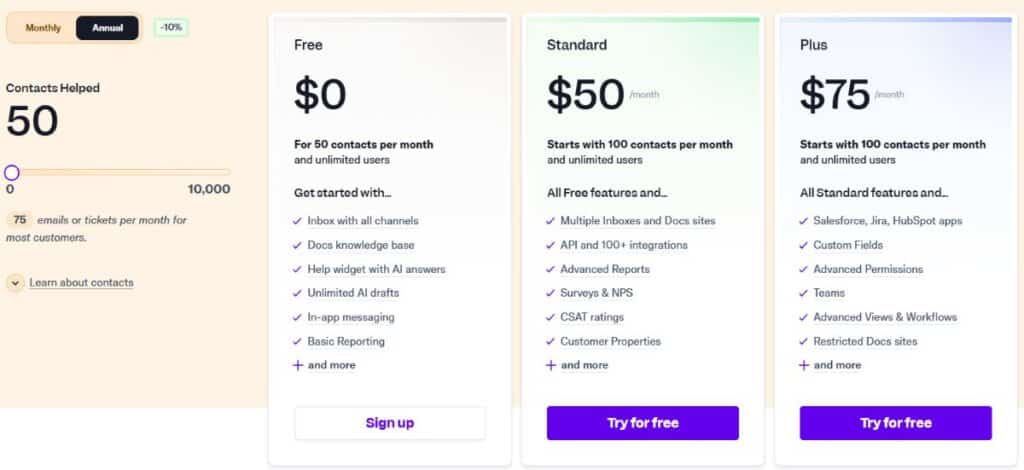Expand 'and more' plus icon in Plus plan
The height and width of the screenshot is (470, 1024).
[x=804, y=365]
